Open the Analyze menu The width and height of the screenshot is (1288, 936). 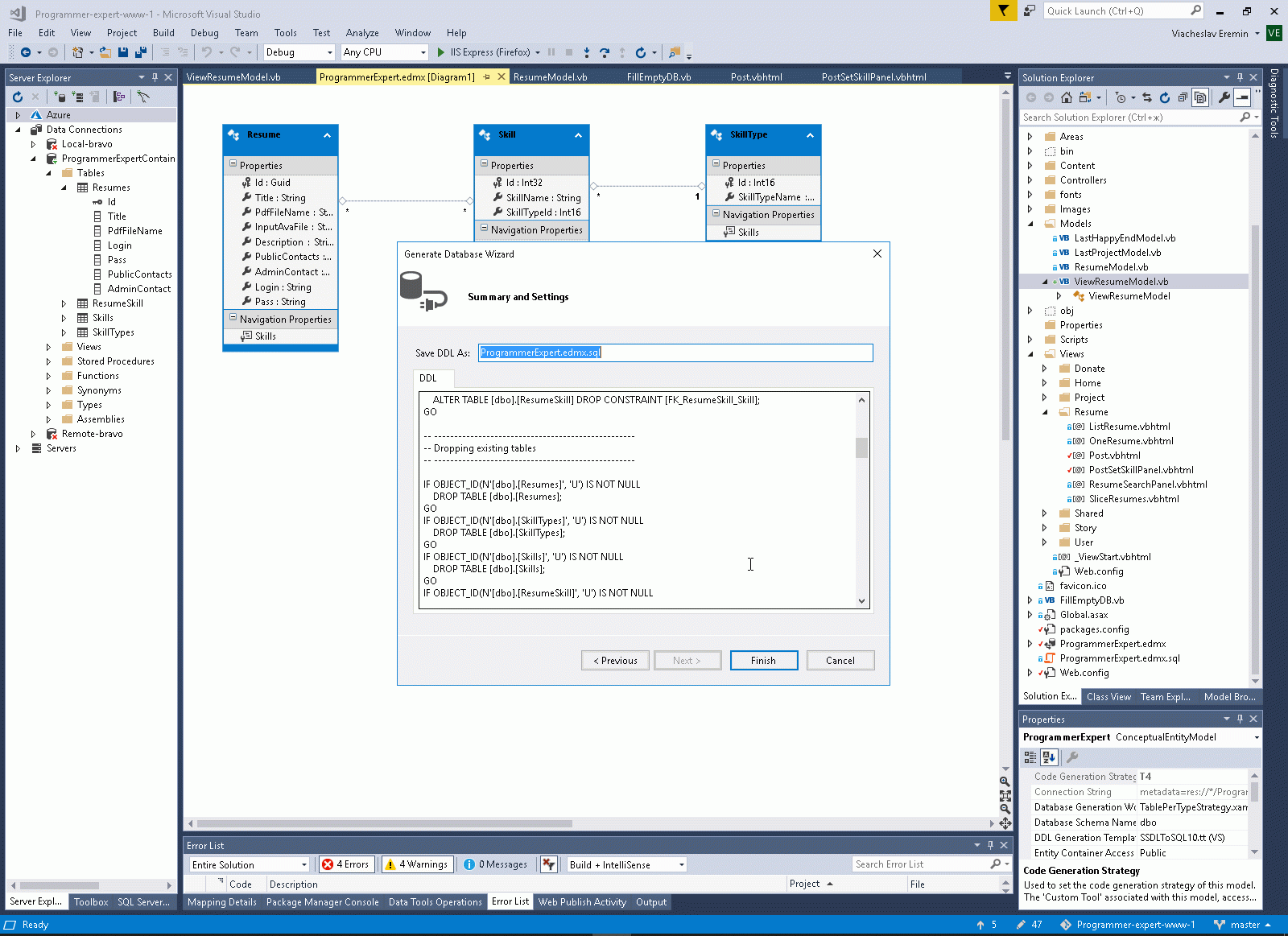(362, 33)
